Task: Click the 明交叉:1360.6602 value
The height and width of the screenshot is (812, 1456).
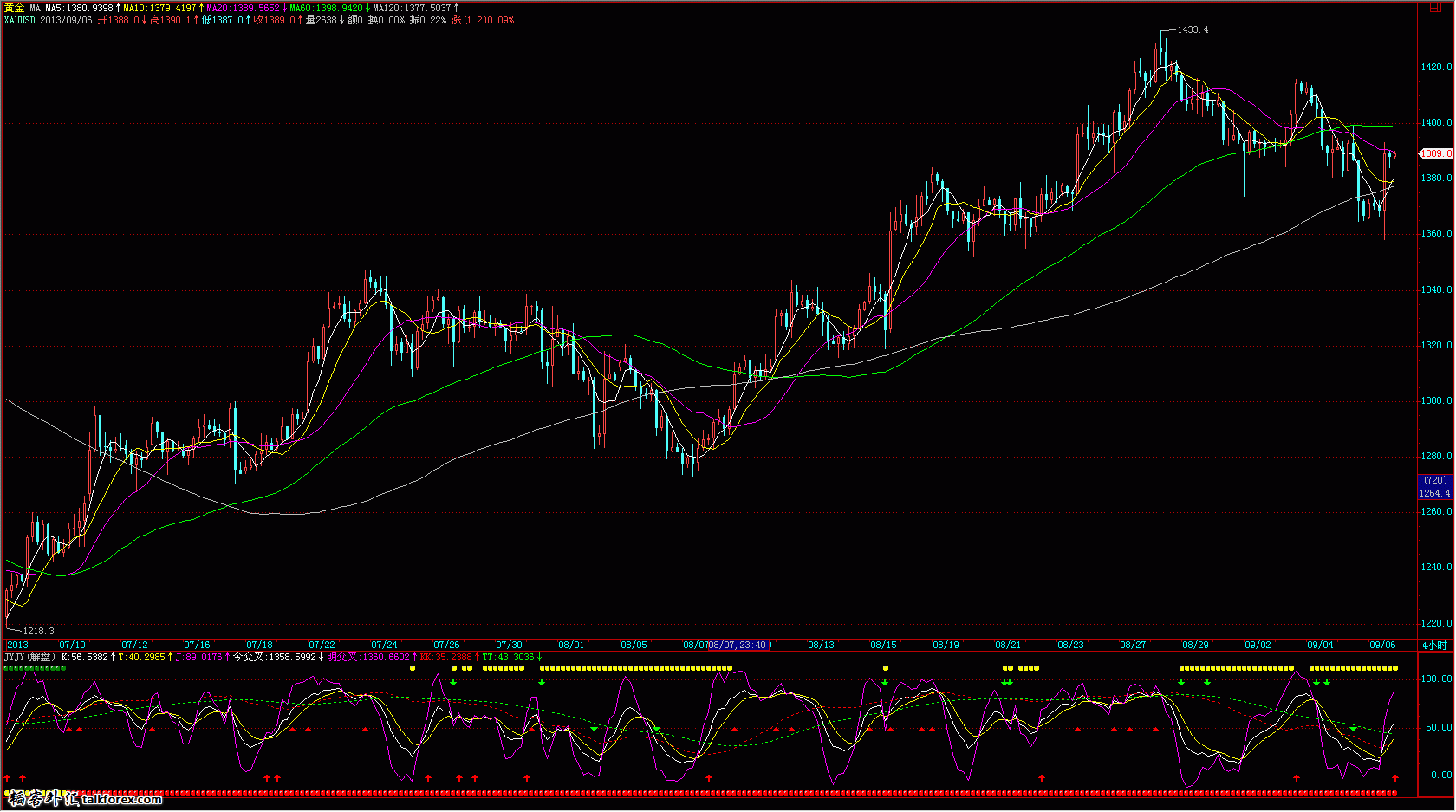Action: pos(367,657)
